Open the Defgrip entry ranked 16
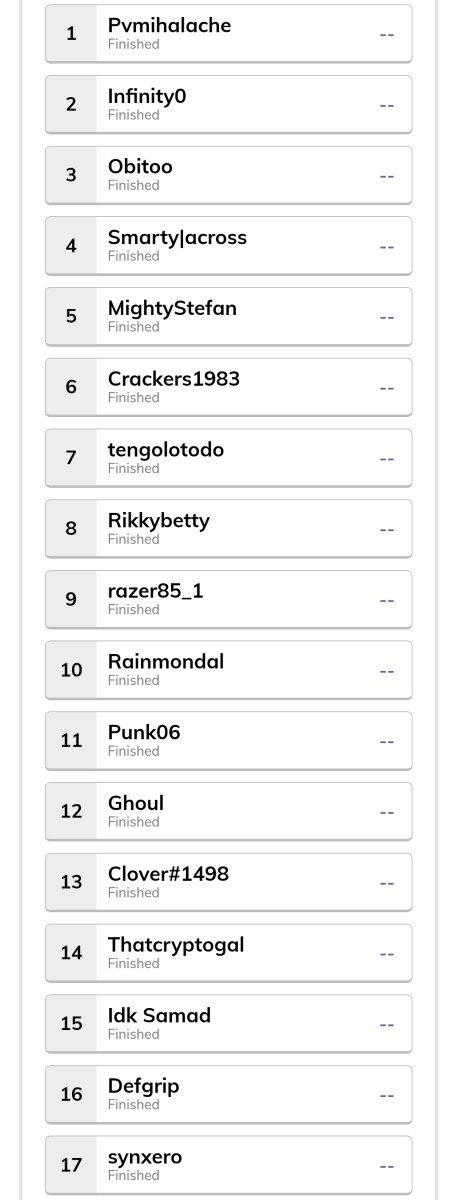Viewport: 454px width, 1200px height. (x=228, y=1095)
